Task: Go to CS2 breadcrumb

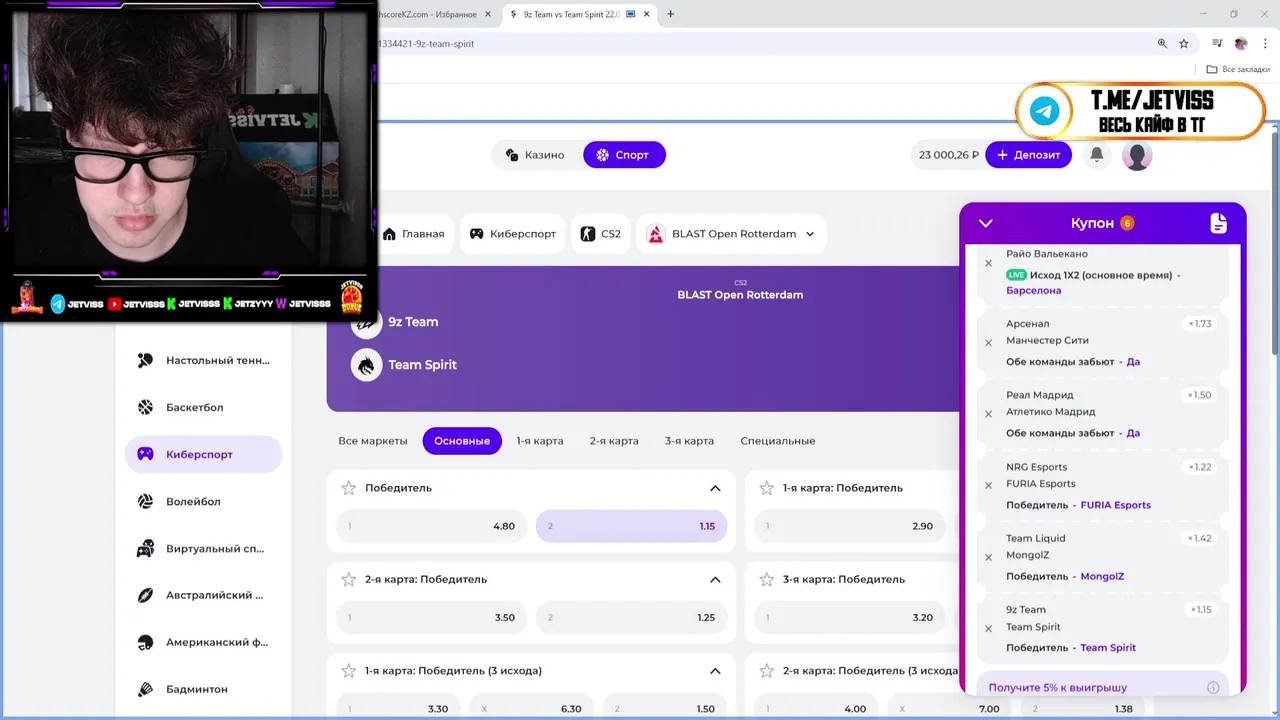Action: pyautogui.click(x=601, y=234)
